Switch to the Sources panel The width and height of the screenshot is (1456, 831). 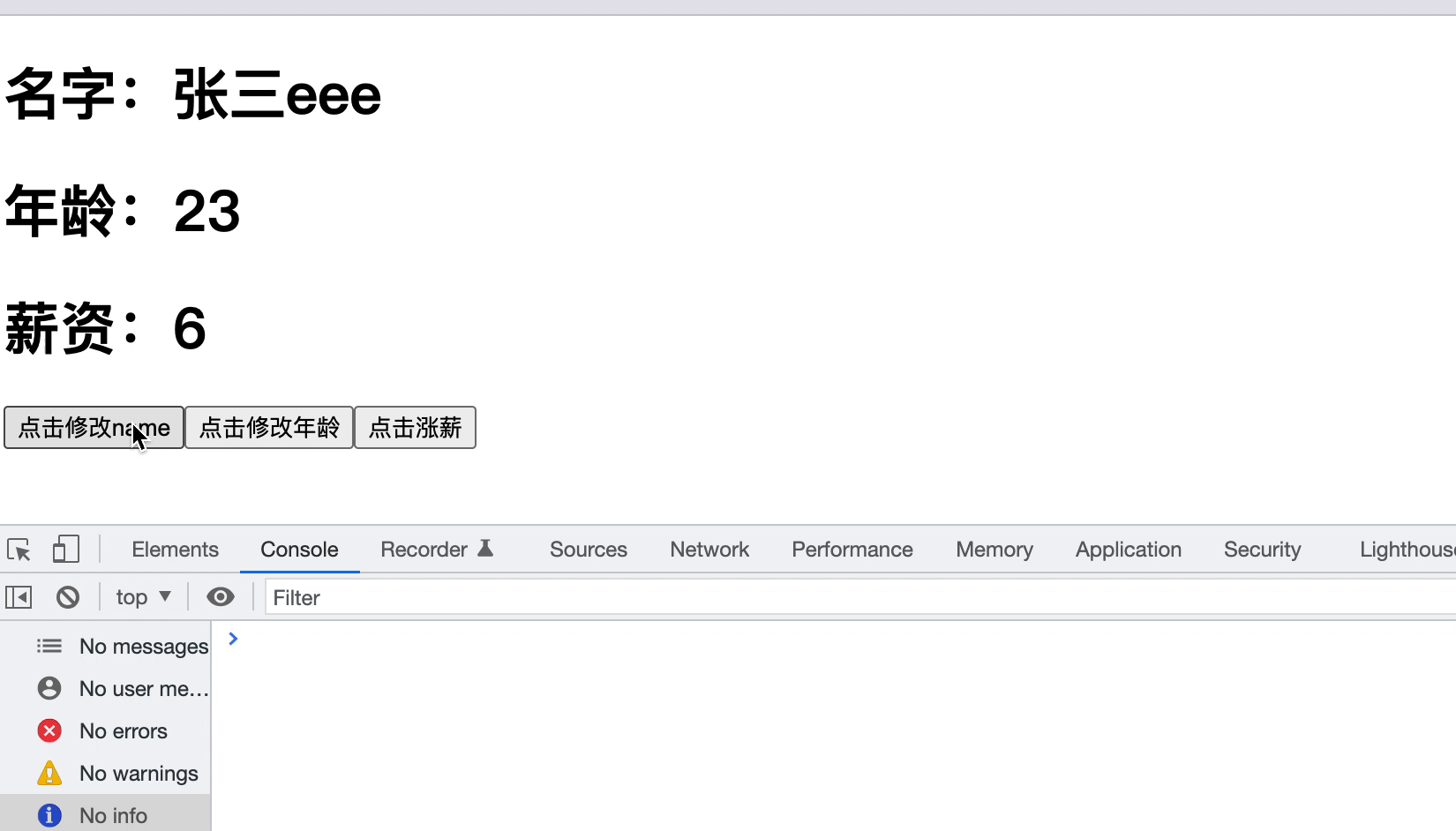point(588,549)
